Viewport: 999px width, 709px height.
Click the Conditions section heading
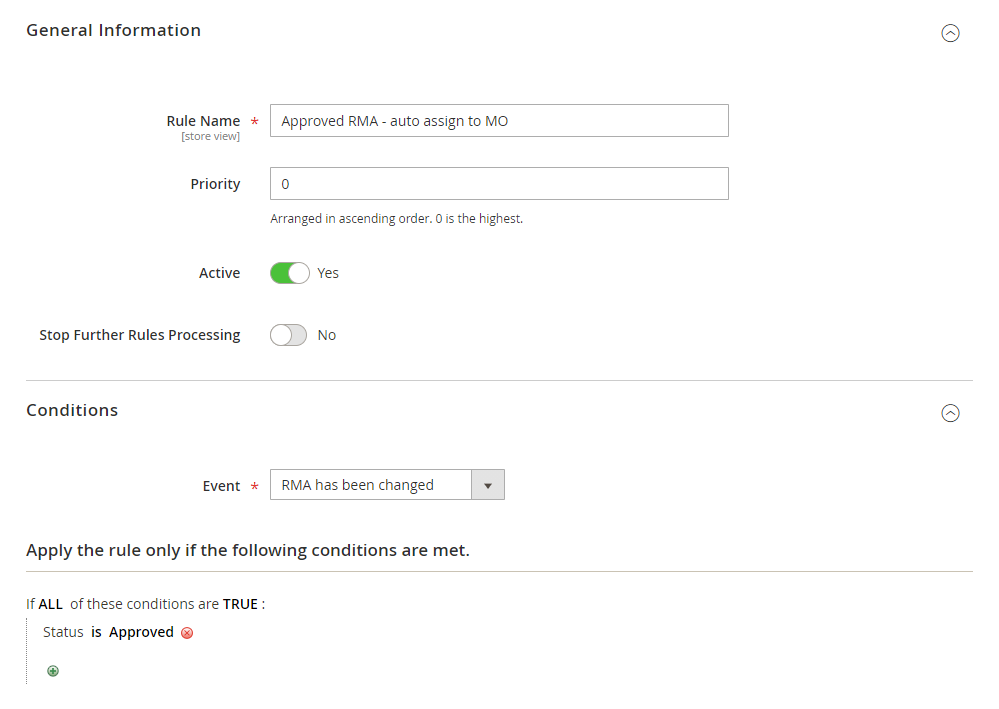click(x=72, y=410)
